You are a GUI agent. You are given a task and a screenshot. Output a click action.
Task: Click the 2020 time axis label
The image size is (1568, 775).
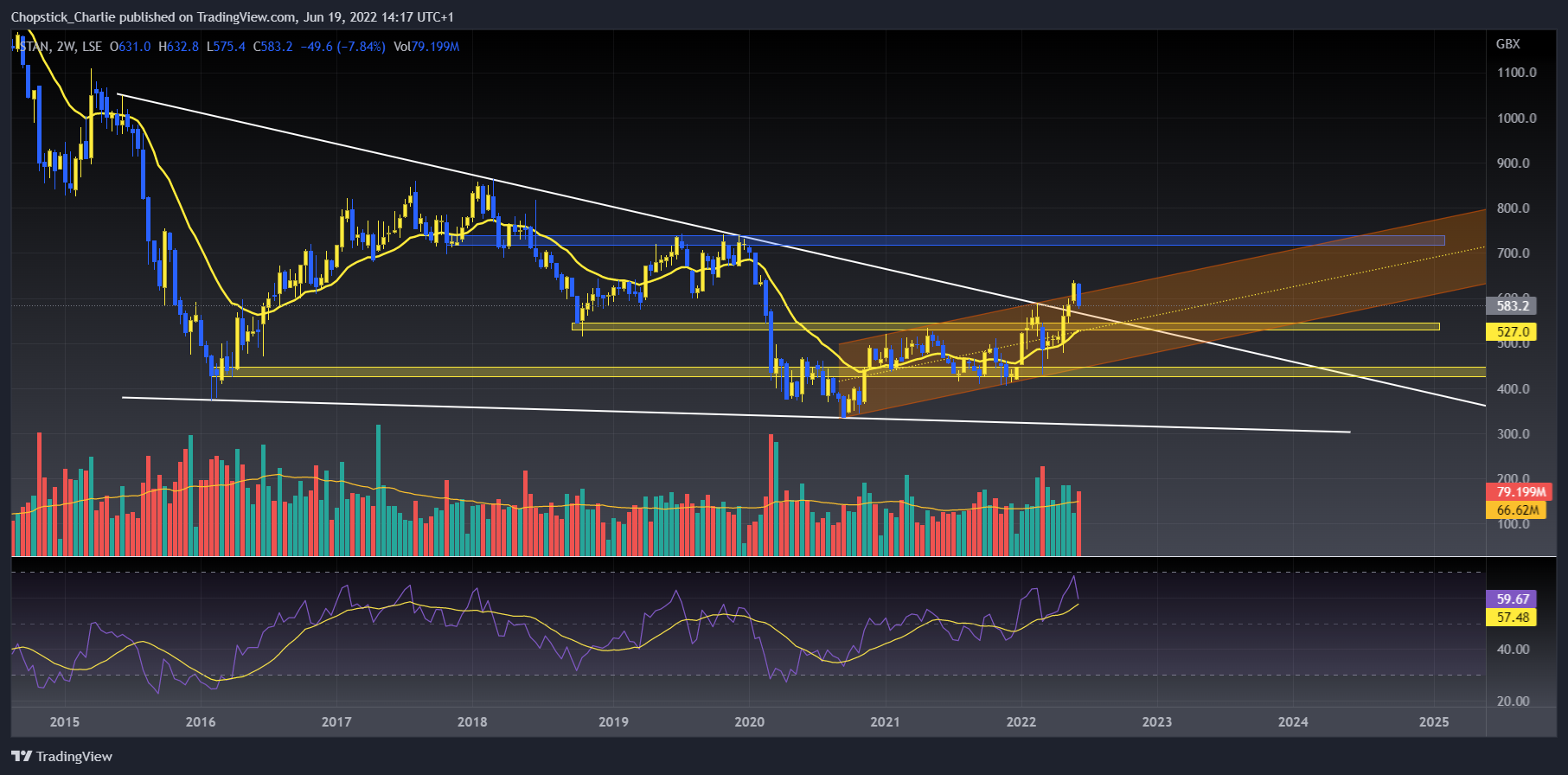point(749,721)
